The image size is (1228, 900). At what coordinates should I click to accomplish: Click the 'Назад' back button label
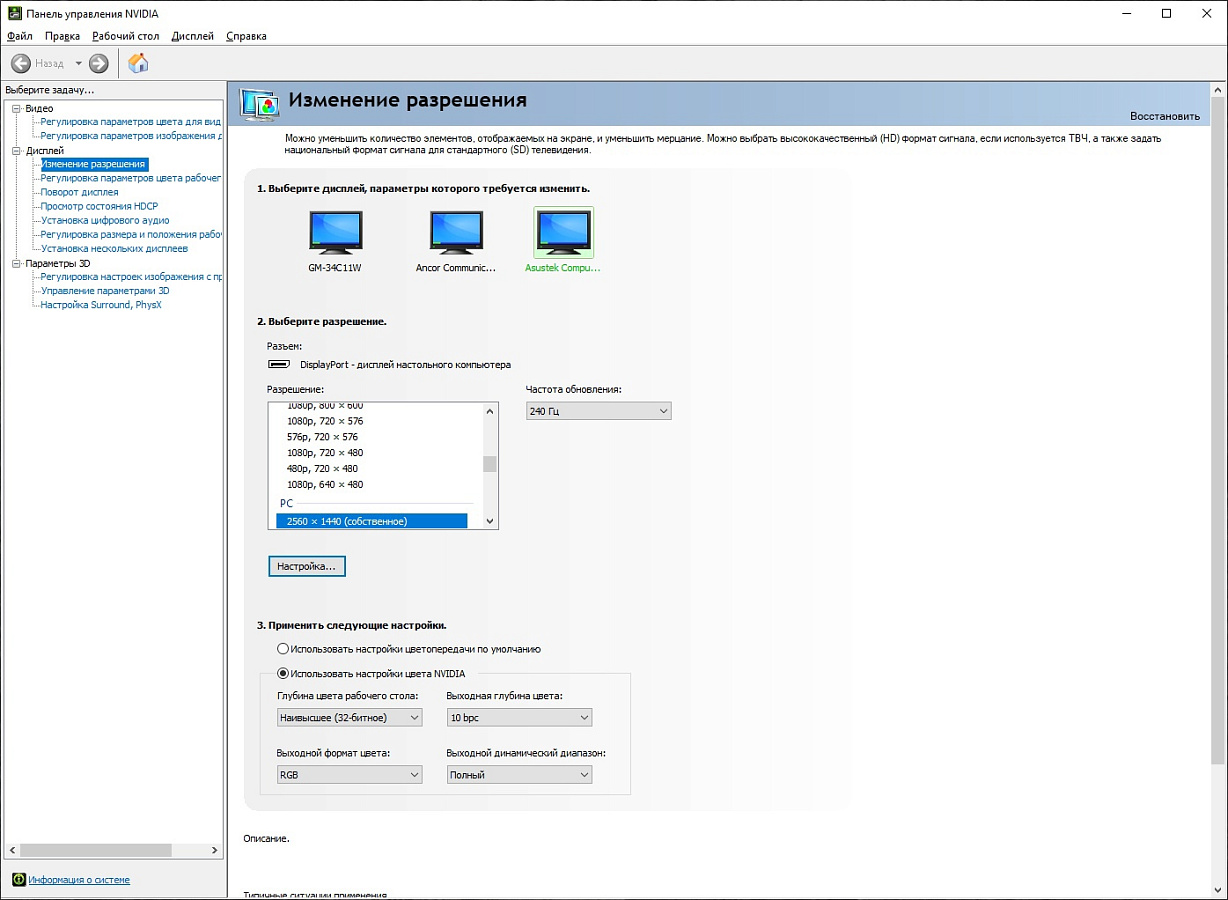[x=50, y=63]
